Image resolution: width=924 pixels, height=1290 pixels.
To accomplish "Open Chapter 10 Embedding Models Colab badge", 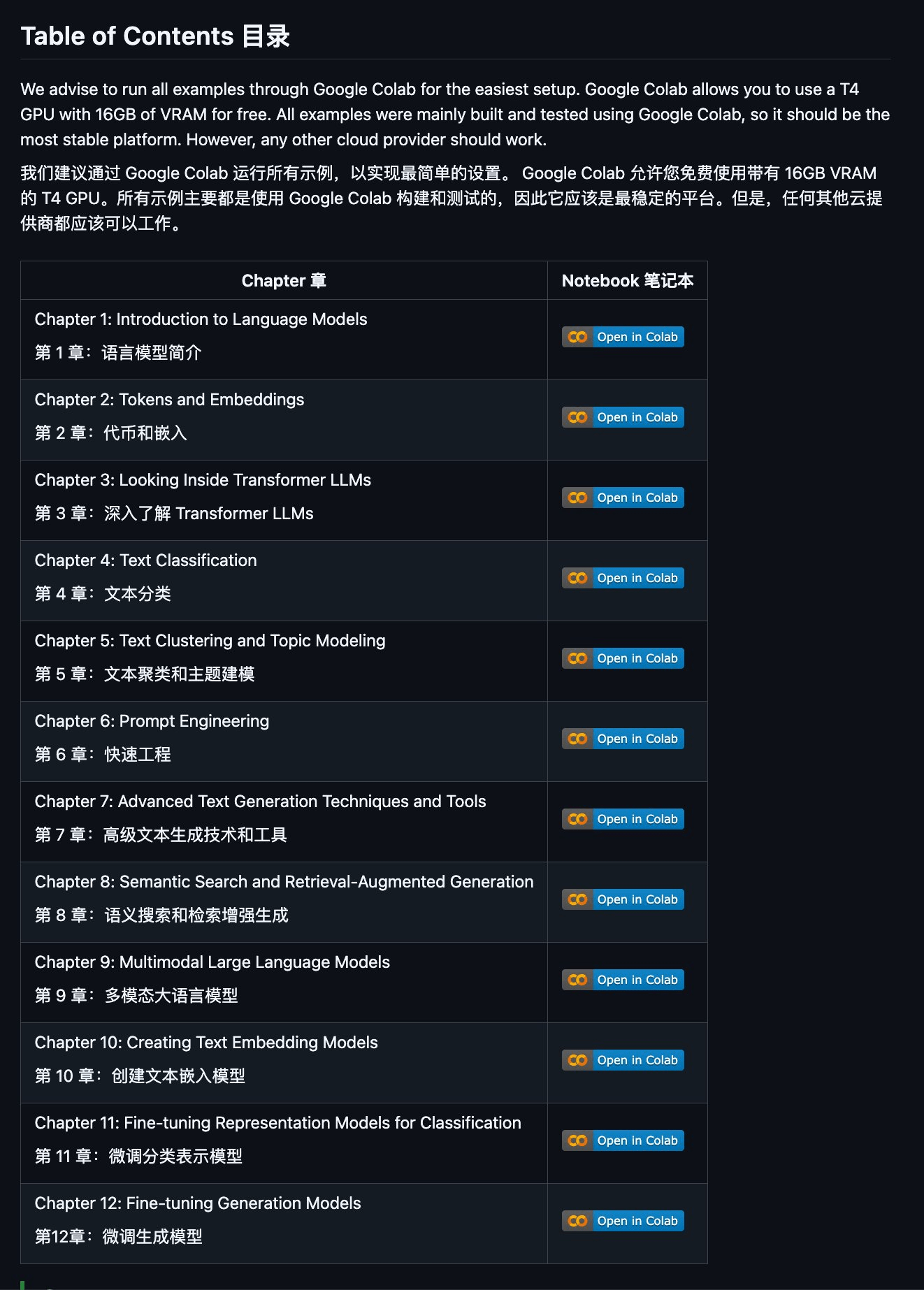I will click(x=623, y=1060).
